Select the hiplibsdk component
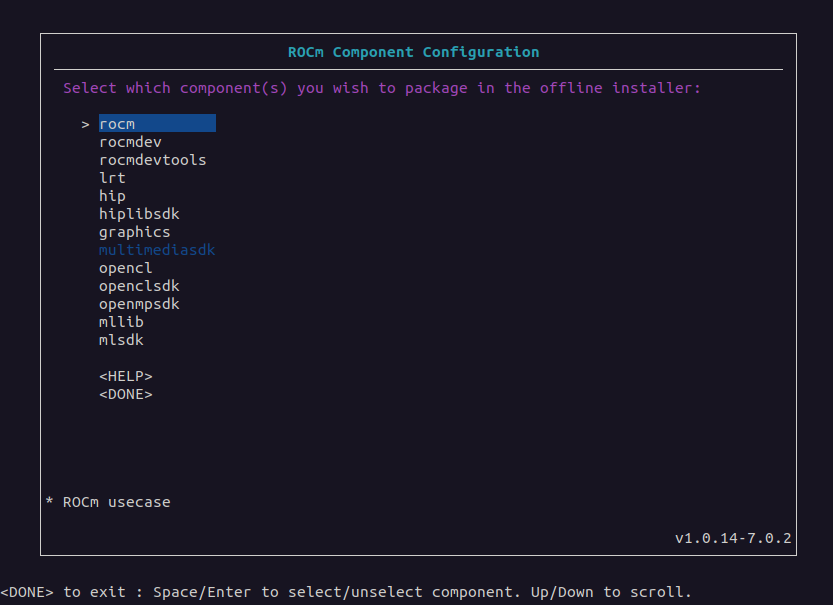Viewport: 833px width, 605px height. pyautogui.click(x=139, y=214)
